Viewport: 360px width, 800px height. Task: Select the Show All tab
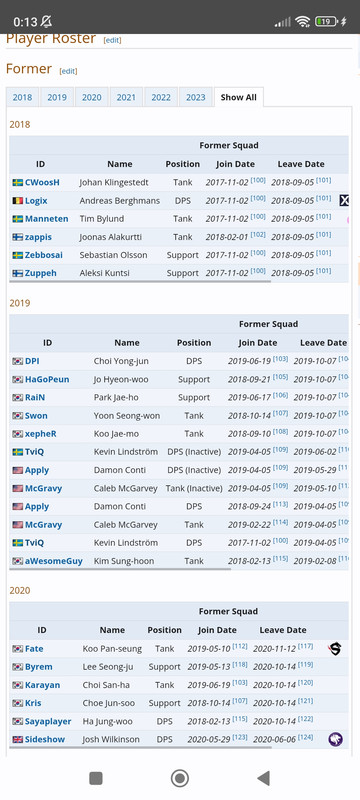[x=239, y=97]
